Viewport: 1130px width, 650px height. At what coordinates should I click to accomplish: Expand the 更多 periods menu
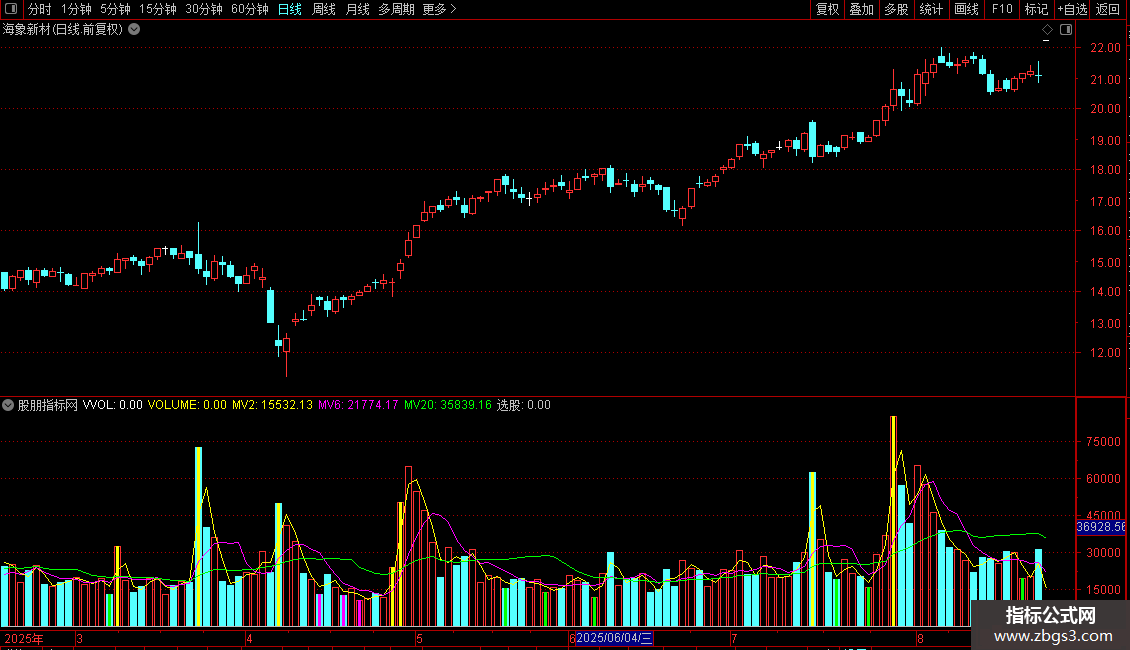440,9
